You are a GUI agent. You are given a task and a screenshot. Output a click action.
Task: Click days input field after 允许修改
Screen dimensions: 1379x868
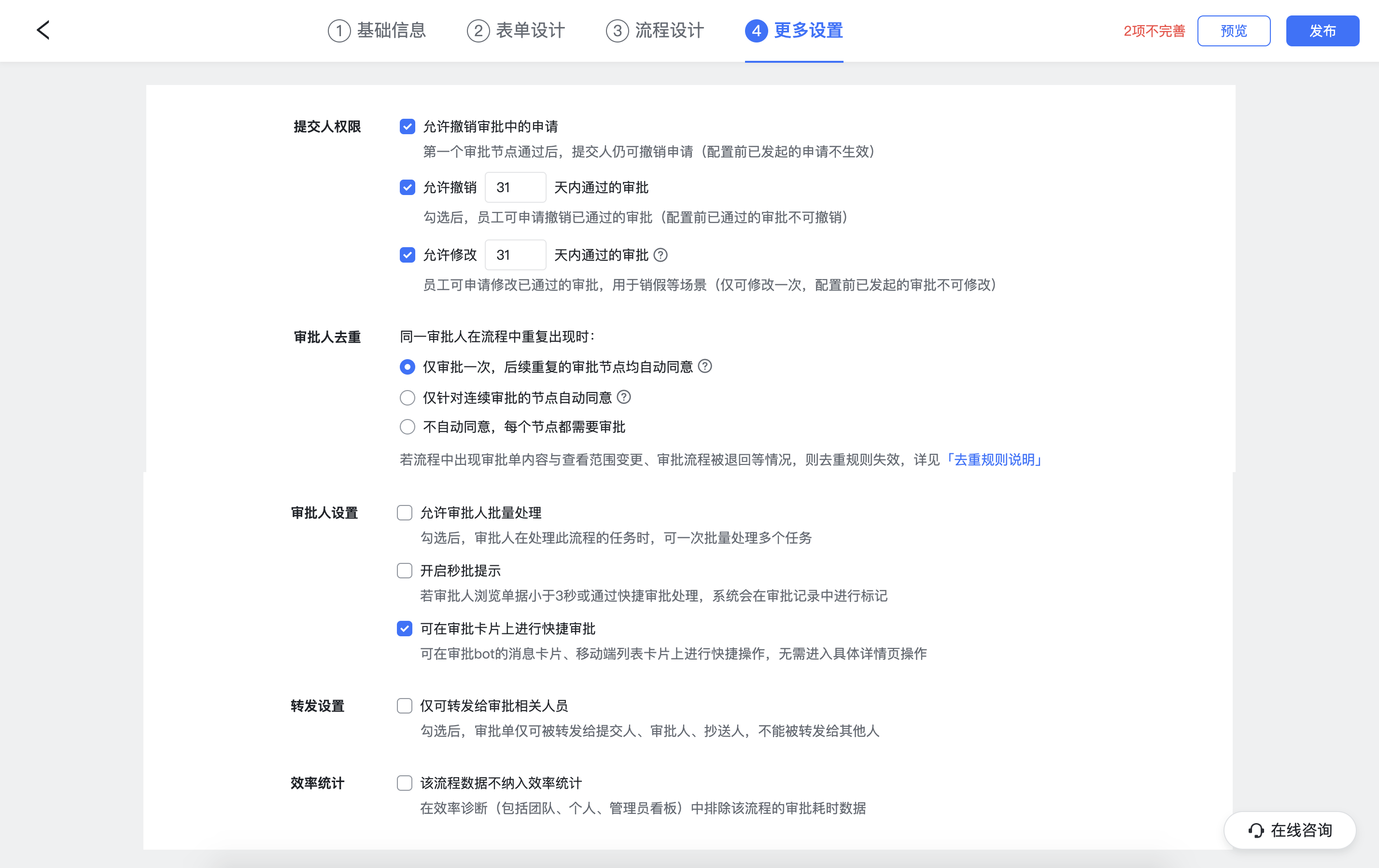pos(515,255)
